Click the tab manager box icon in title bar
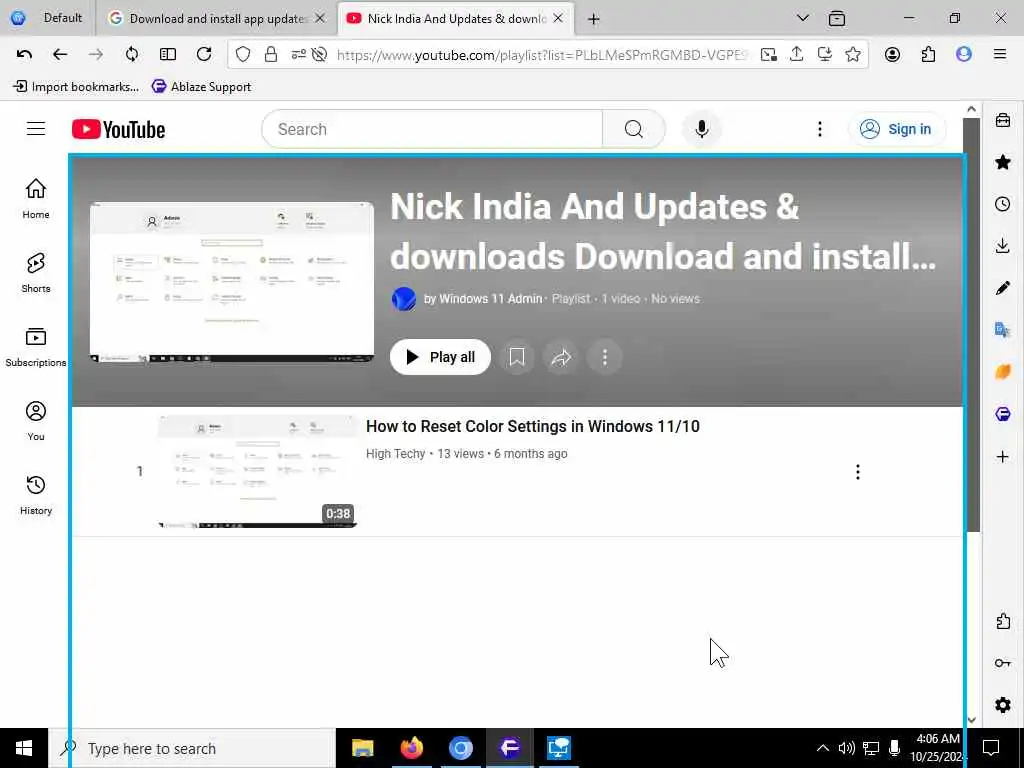This screenshot has height=768, width=1024. pos(837,19)
